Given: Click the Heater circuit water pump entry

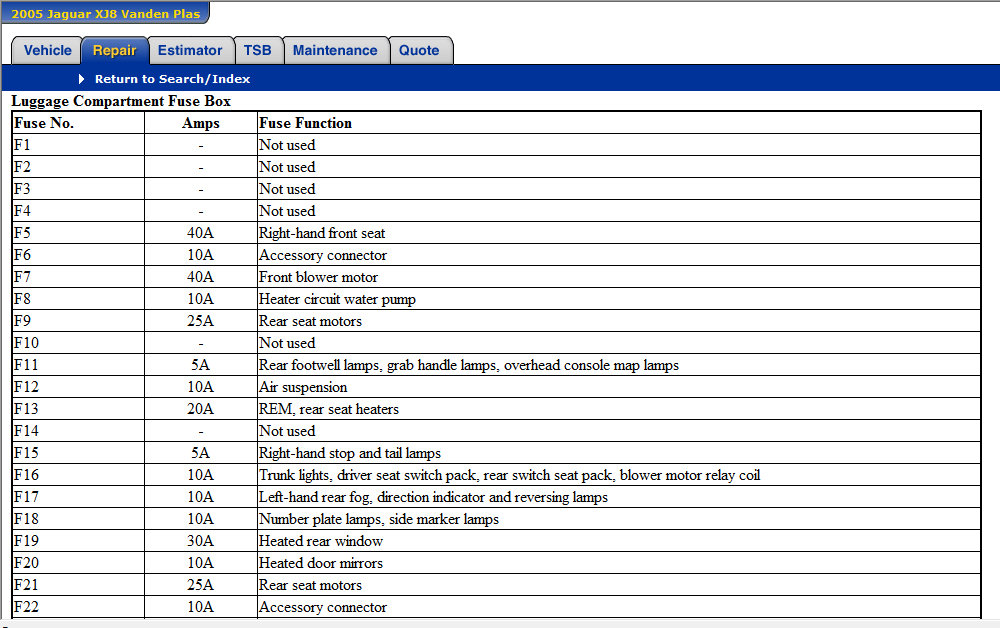Looking at the screenshot, I should [337, 299].
